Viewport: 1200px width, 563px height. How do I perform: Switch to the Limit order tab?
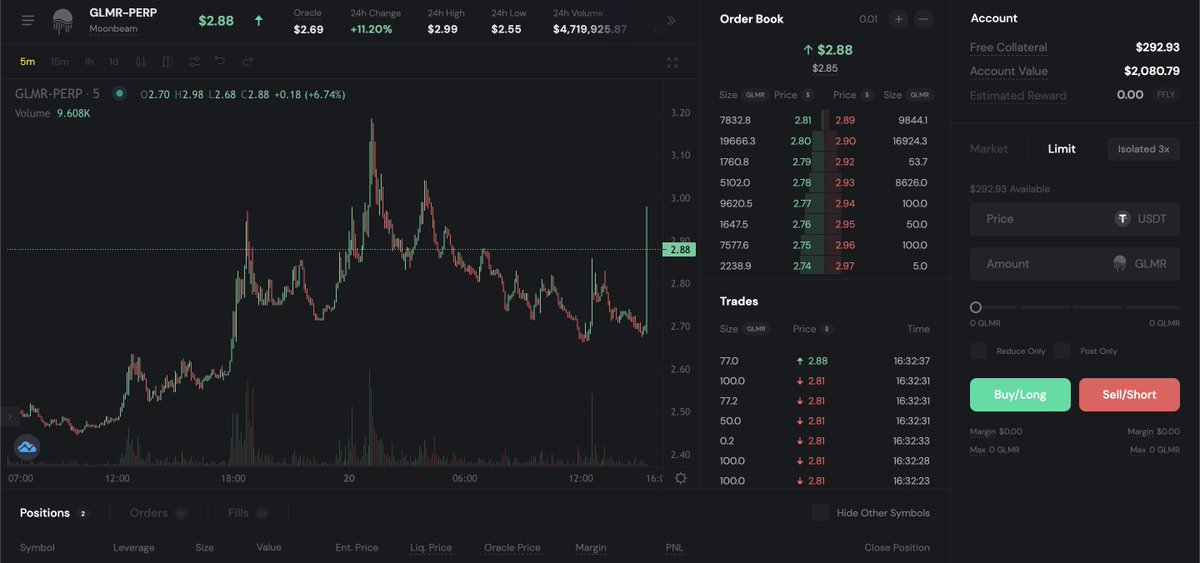1062,149
